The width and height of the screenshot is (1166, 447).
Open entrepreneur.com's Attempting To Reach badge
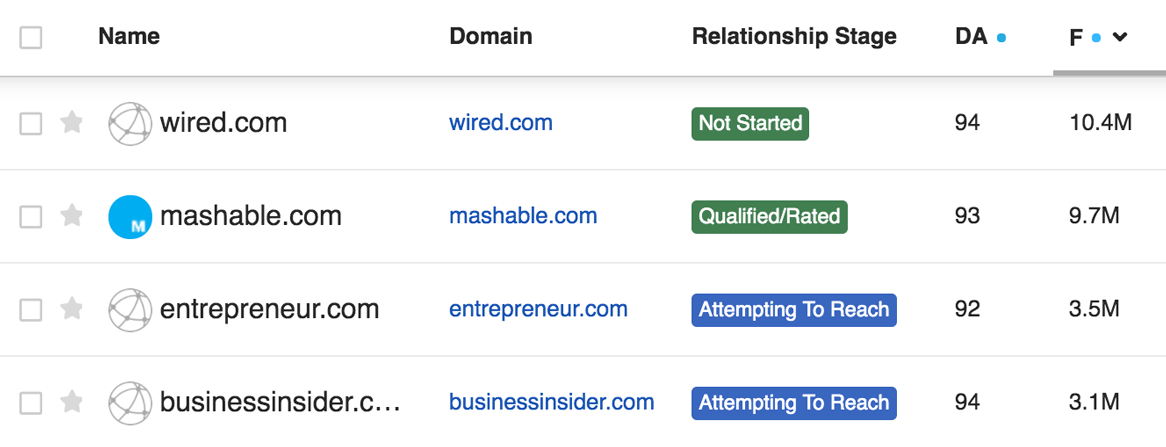pyautogui.click(x=793, y=309)
